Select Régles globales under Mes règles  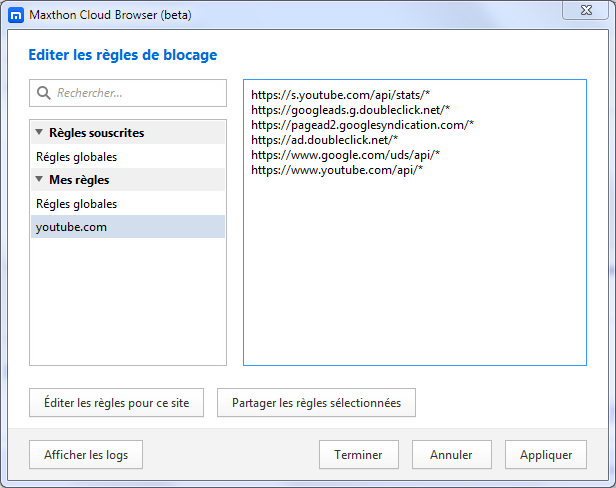click(128, 204)
